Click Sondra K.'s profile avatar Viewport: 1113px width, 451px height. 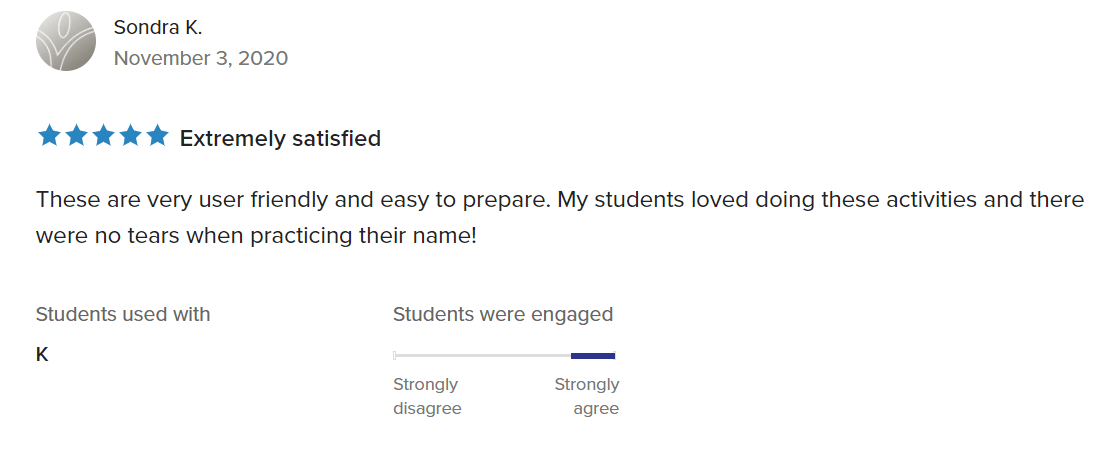(x=66, y=41)
